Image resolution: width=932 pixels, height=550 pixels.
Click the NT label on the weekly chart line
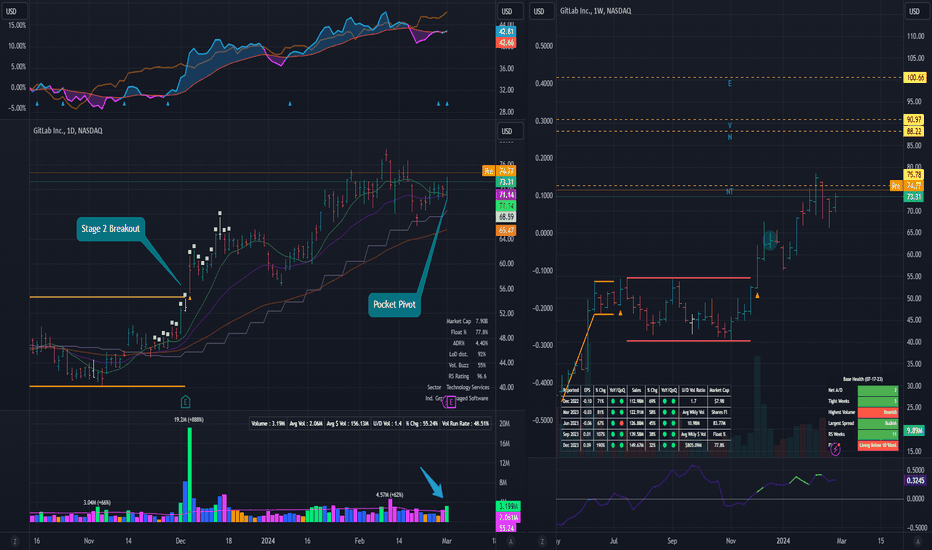click(729, 191)
